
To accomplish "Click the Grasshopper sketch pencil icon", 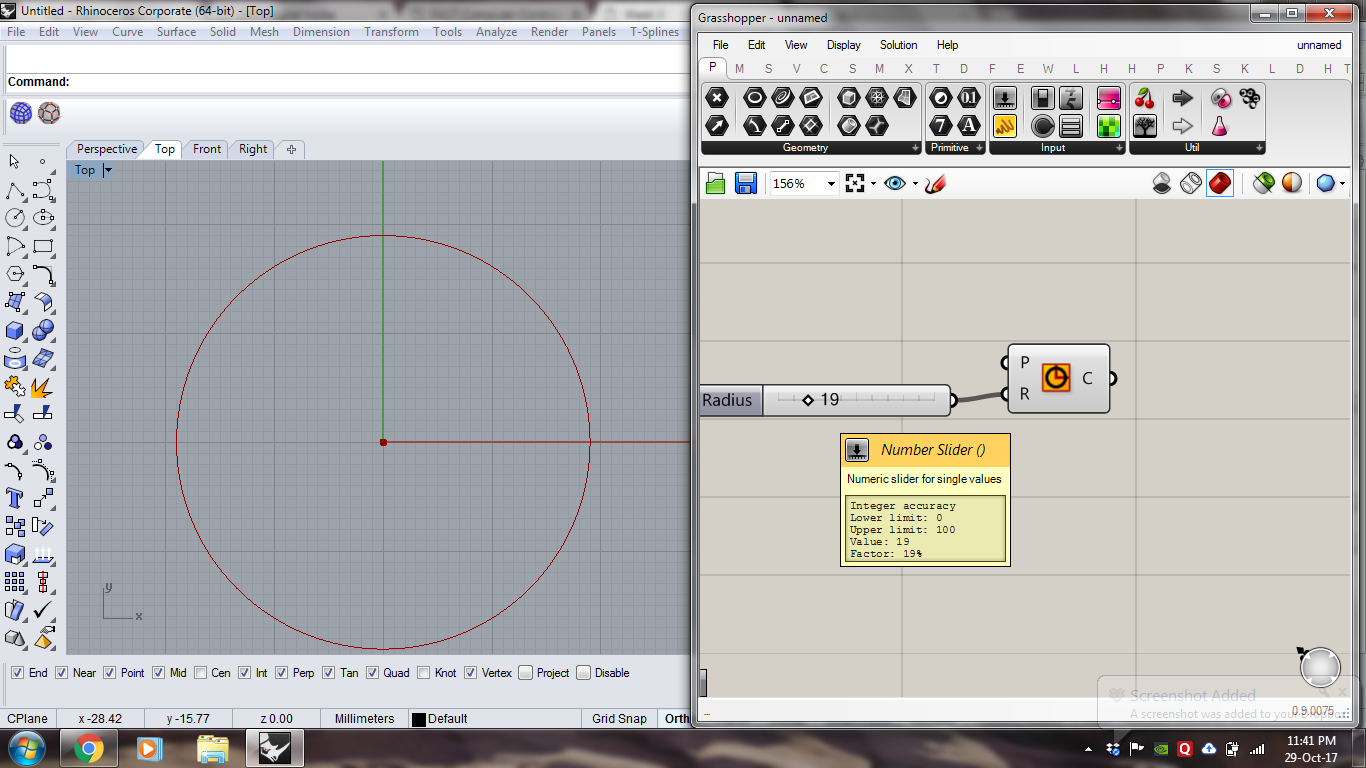I will tap(935, 184).
